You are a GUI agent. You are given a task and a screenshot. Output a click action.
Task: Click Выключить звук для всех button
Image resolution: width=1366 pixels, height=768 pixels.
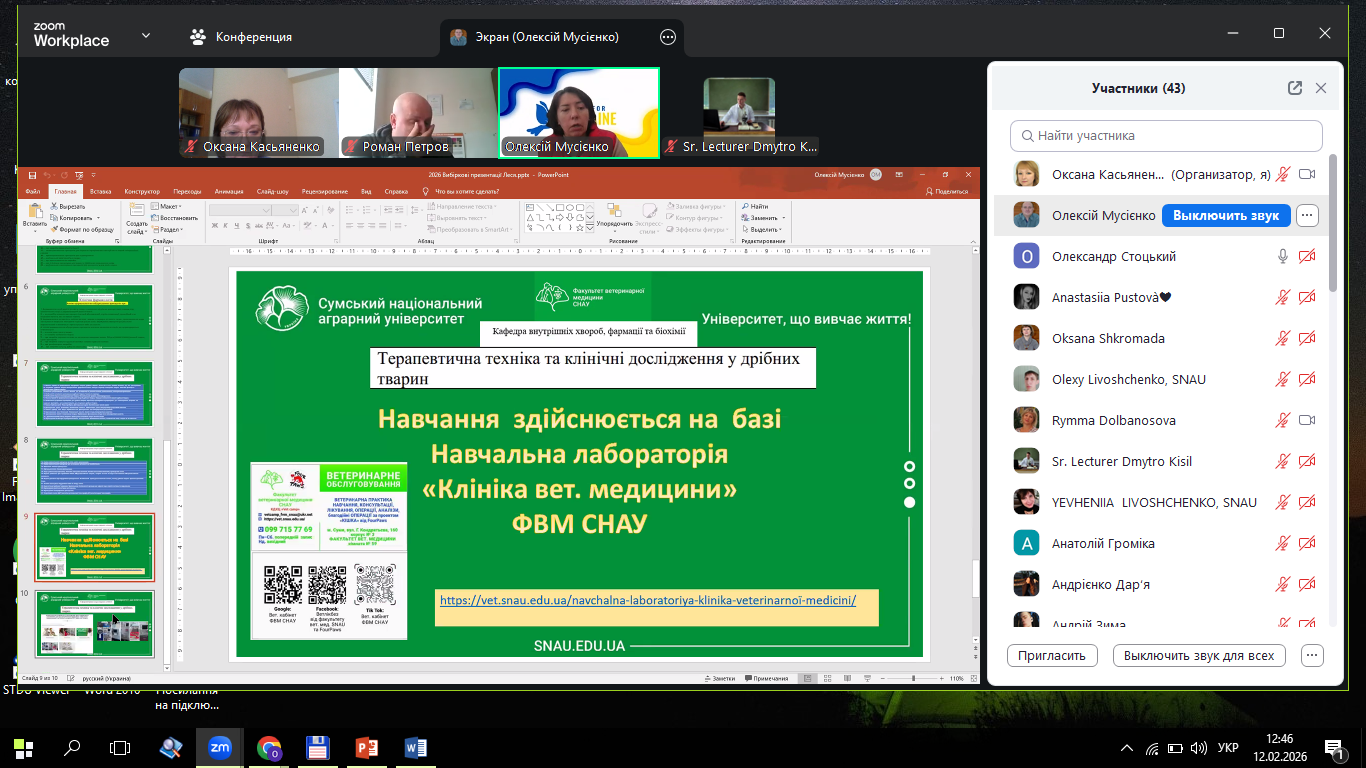(x=1198, y=656)
